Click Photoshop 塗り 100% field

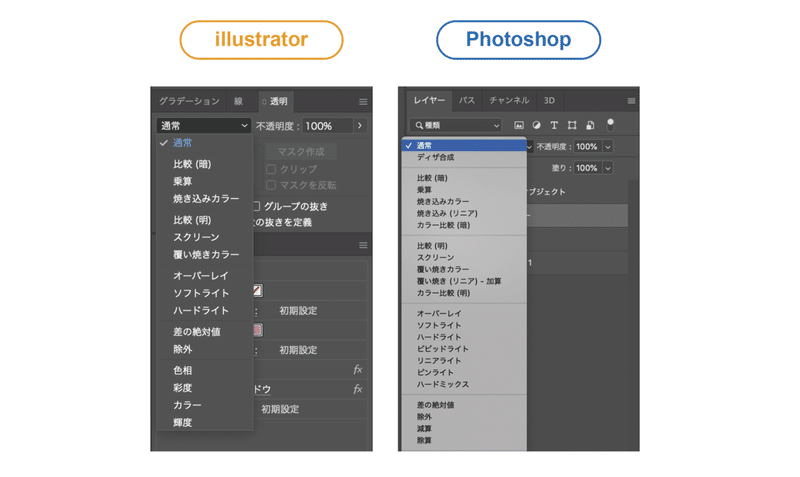click(x=588, y=168)
